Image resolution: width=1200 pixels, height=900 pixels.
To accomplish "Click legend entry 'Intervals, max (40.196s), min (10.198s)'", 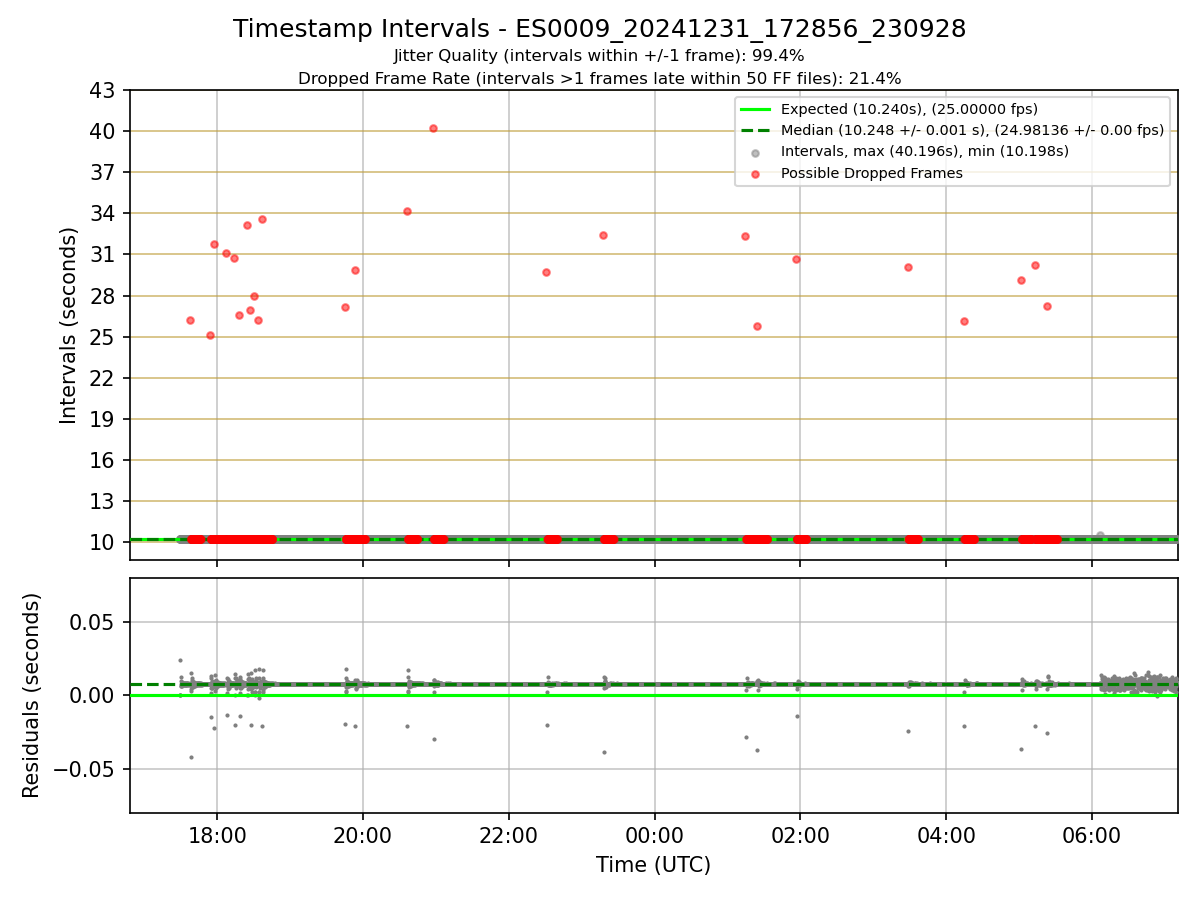I will [925, 151].
